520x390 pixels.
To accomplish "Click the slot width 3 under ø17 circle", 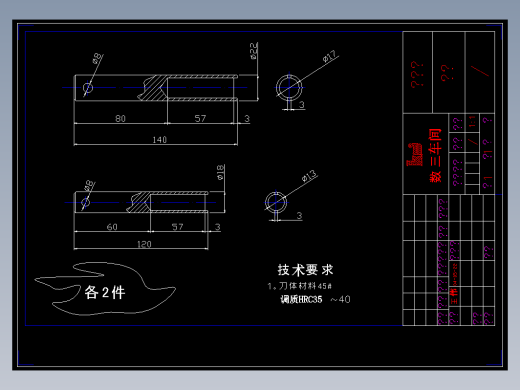I will [302, 105].
